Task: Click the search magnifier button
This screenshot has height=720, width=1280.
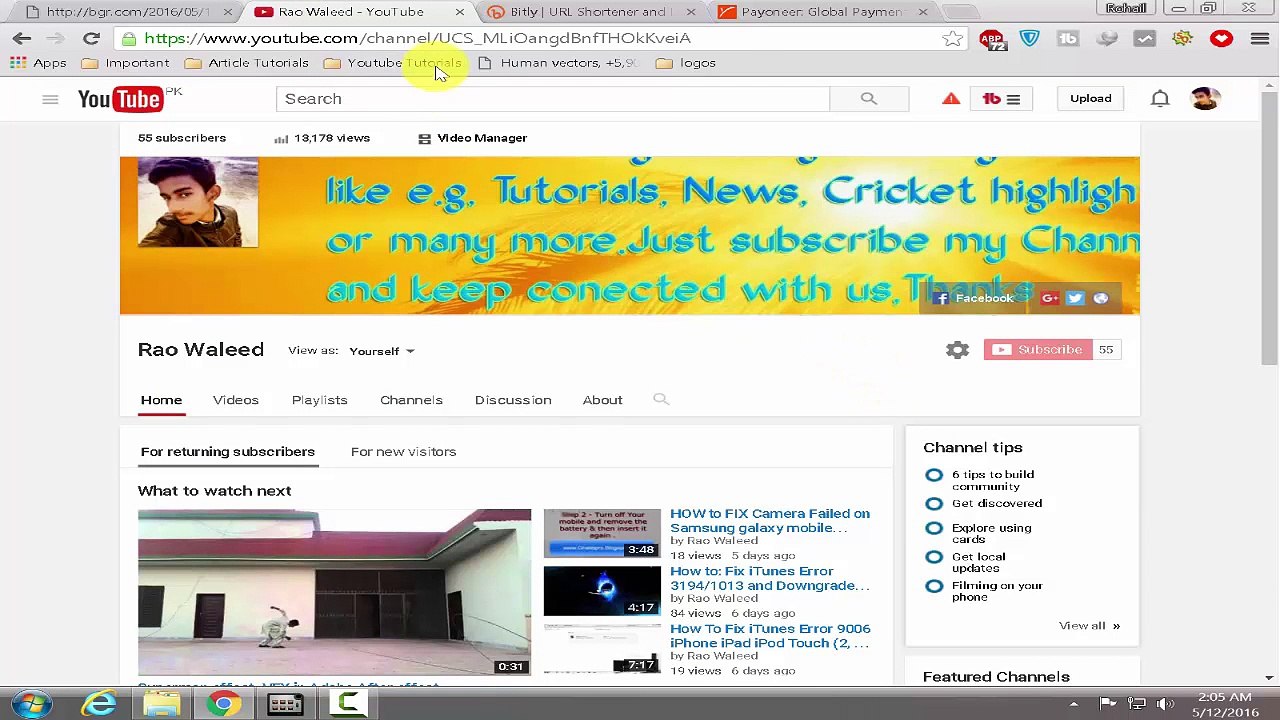Action: pos(868,98)
